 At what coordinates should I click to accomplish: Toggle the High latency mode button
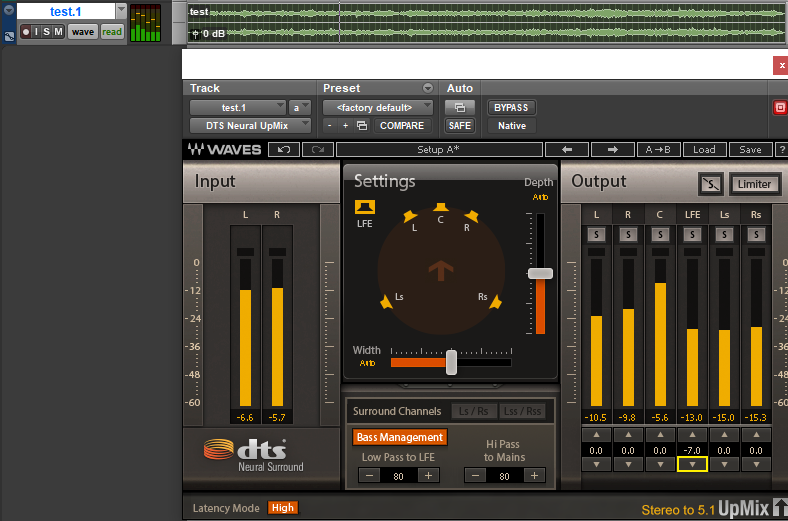[283, 507]
